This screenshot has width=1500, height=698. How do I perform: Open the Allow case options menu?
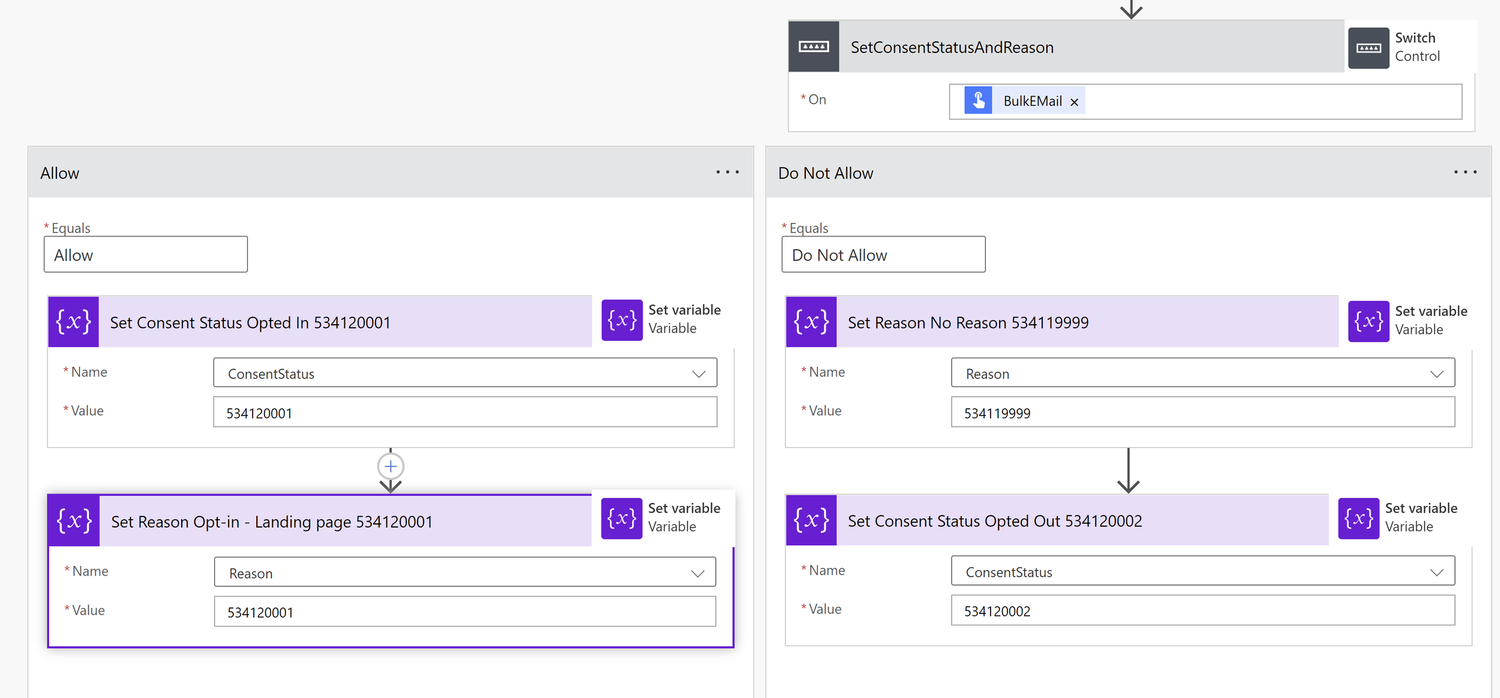pos(727,172)
